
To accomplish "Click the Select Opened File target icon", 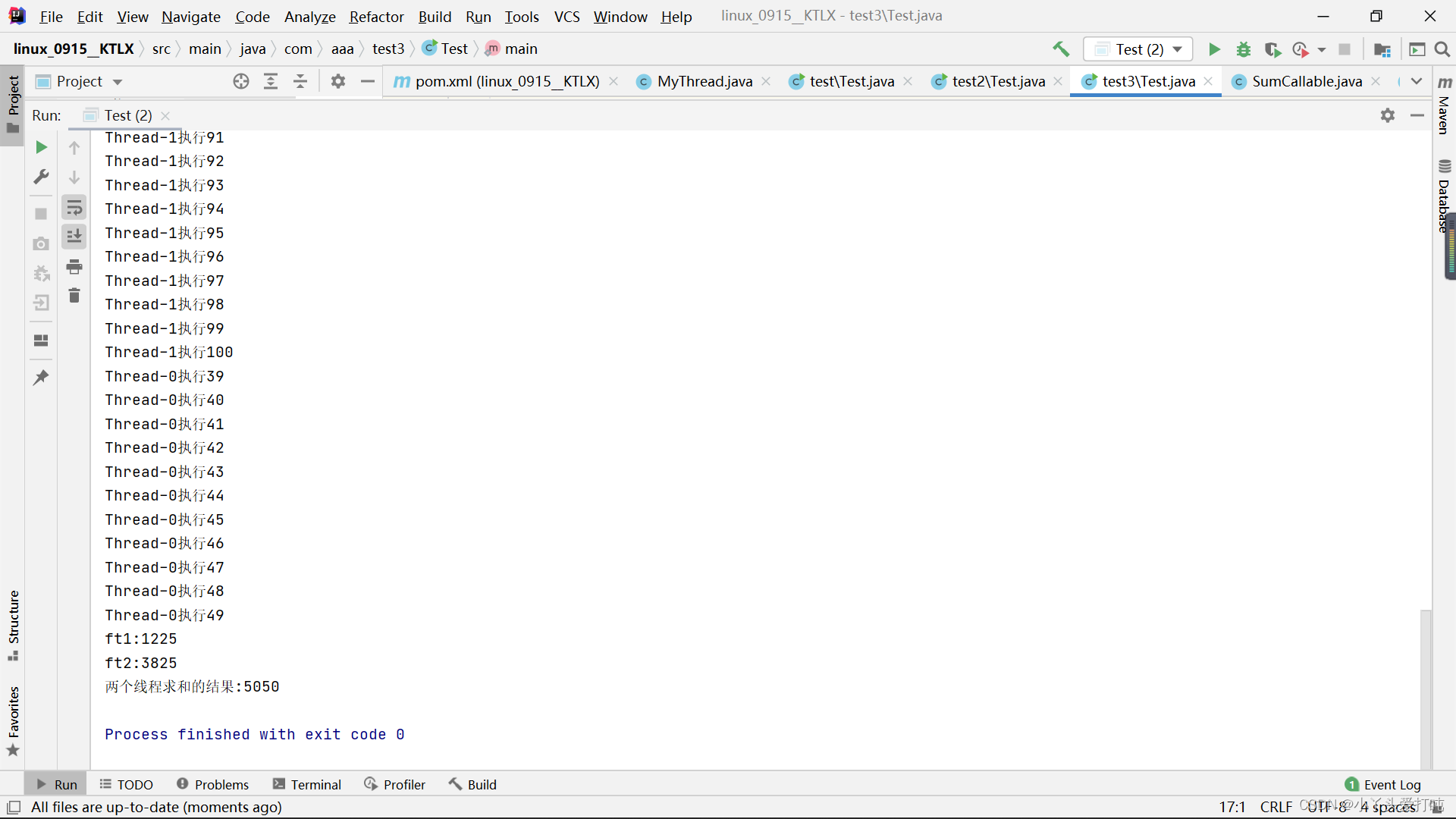I will click(241, 81).
